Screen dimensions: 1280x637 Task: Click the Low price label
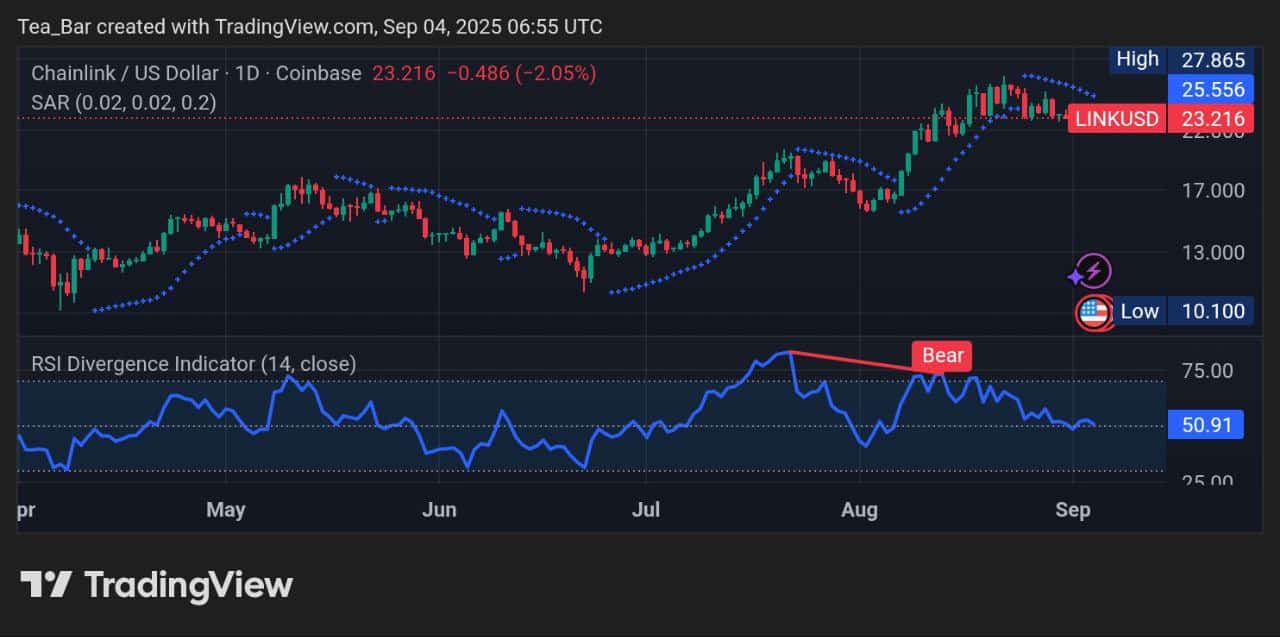1139,311
